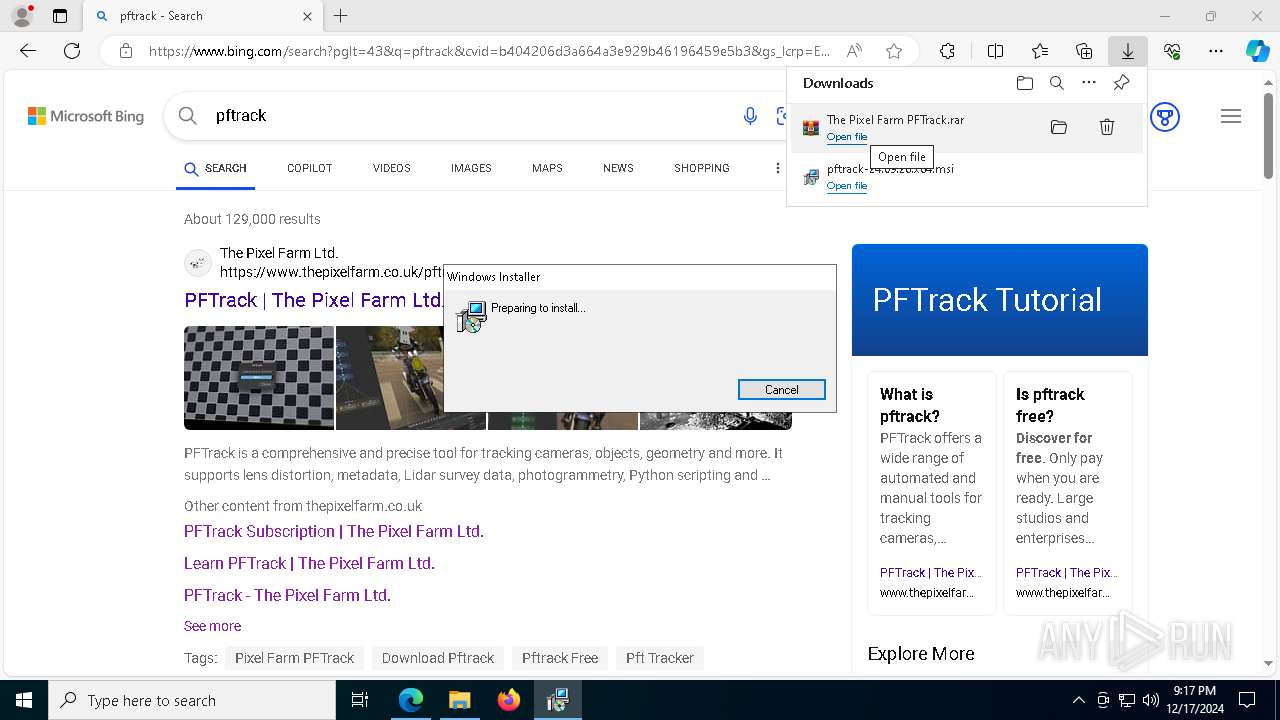Switch to the IMAGES tab

pyautogui.click(x=471, y=168)
